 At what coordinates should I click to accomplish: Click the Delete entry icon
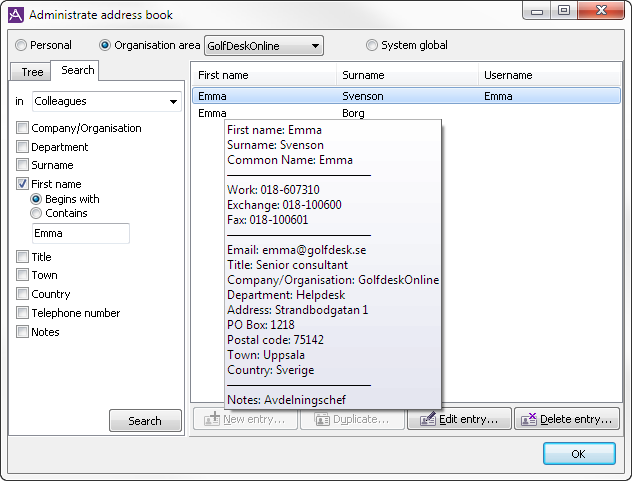(528, 419)
